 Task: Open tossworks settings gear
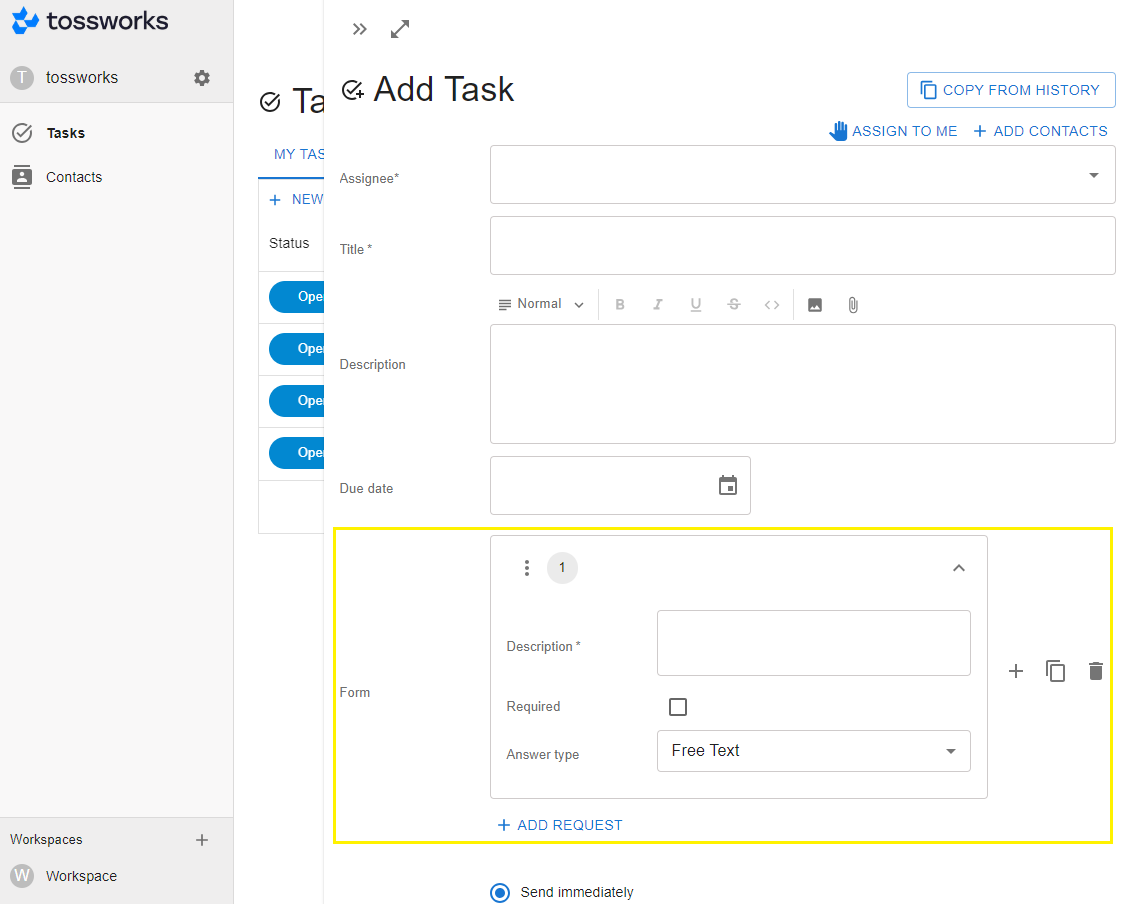click(x=202, y=77)
